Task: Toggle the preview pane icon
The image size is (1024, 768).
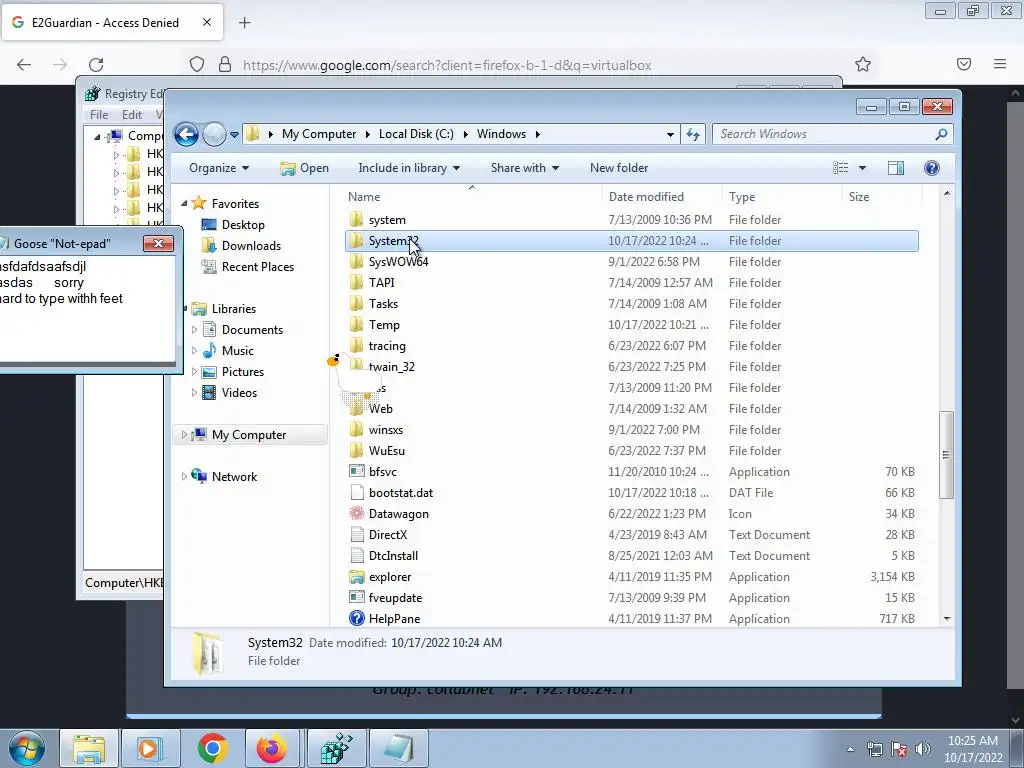Action: (895, 168)
